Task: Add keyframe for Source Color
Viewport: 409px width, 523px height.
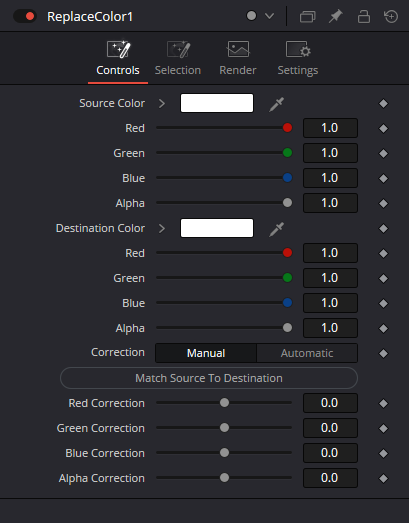Action: point(383,103)
